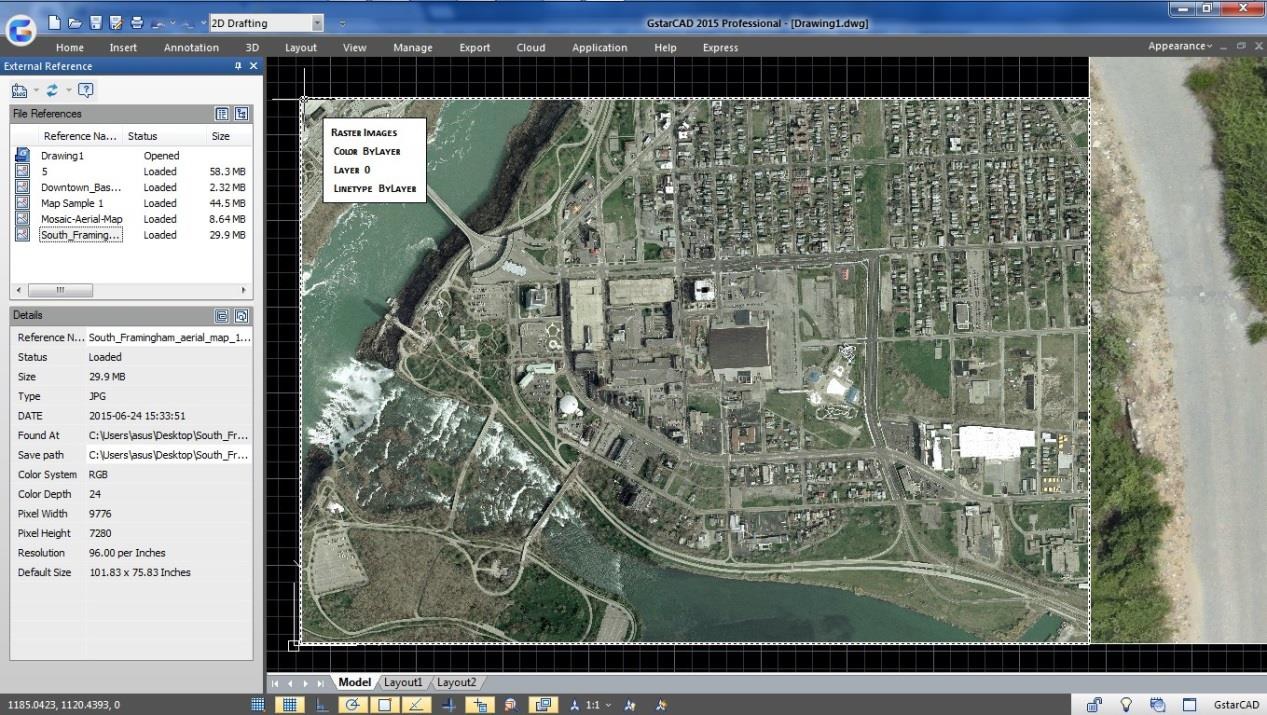Switch to the Layout1 tab
The width and height of the screenshot is (1267, 715).
click(403, 682)
